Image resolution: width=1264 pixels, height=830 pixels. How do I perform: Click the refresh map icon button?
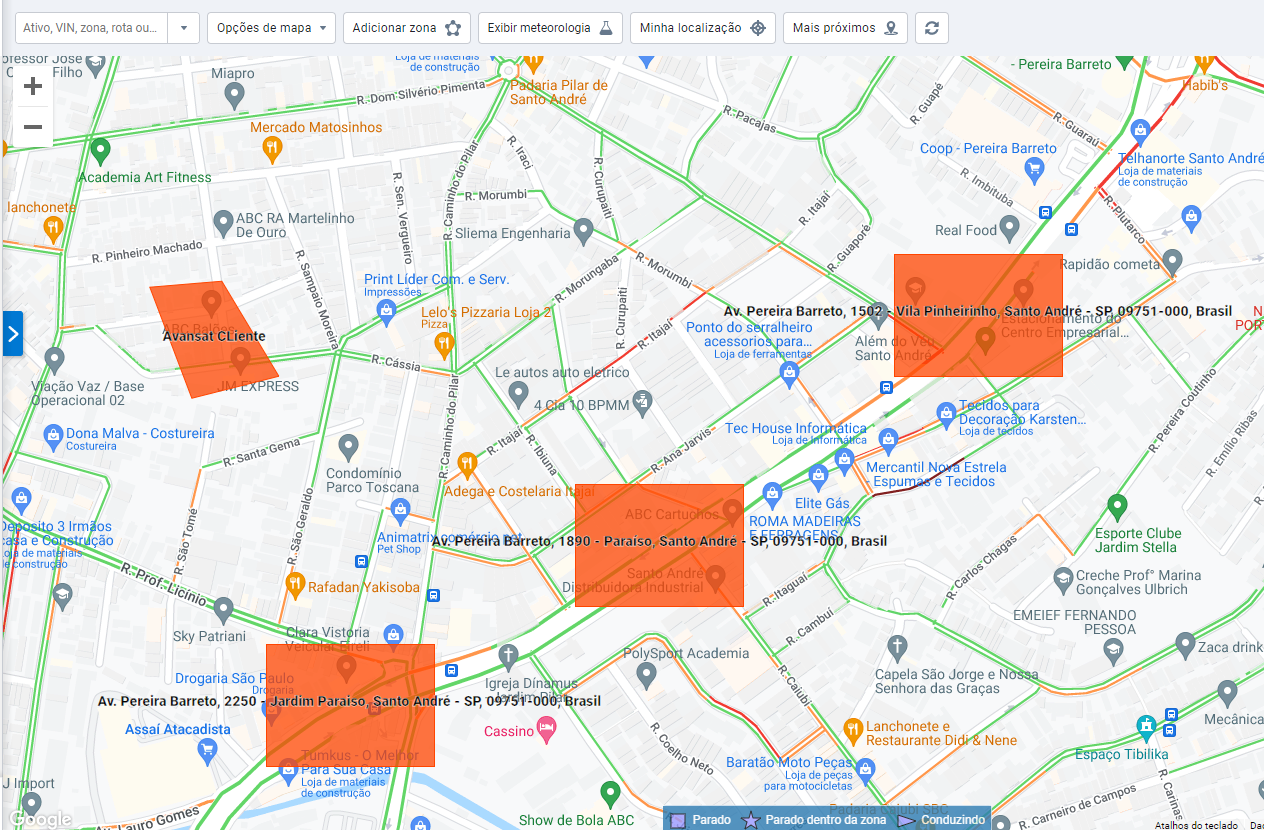click(x=931, y=28)
